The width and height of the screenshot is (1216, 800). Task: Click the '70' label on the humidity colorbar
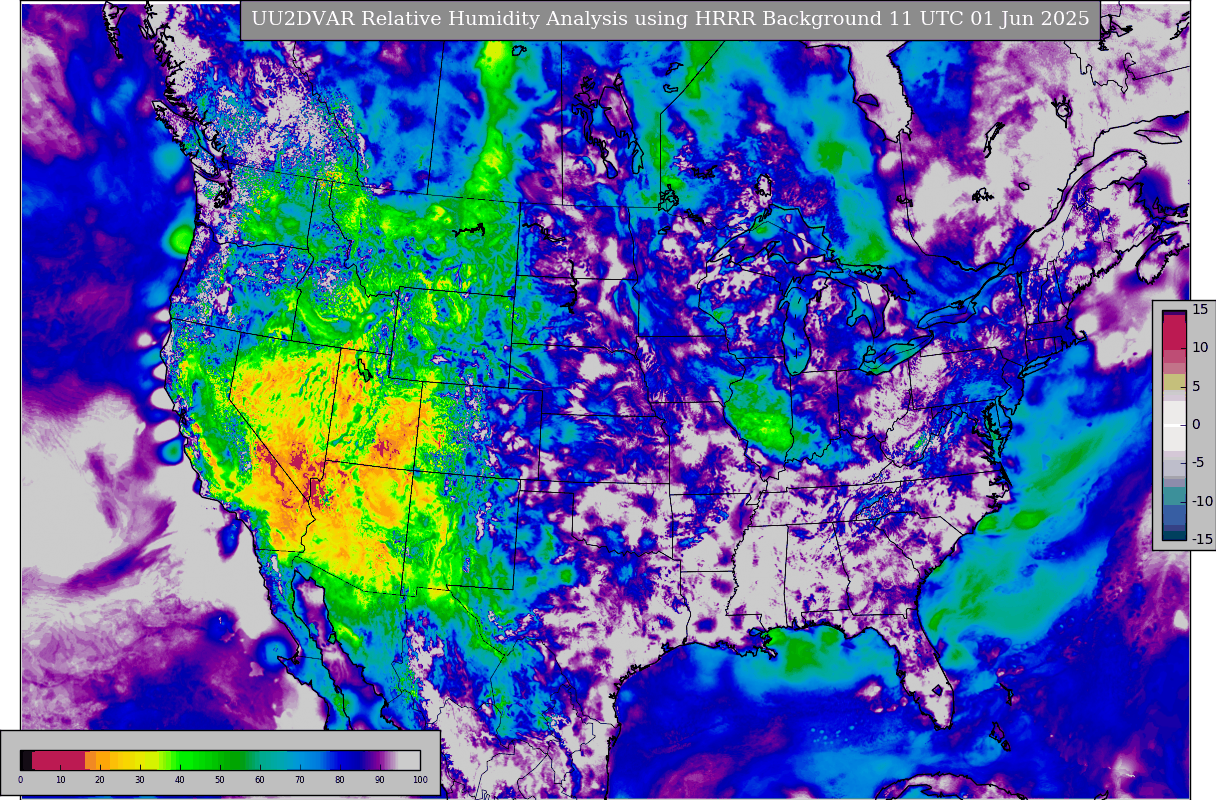(300, 780)
